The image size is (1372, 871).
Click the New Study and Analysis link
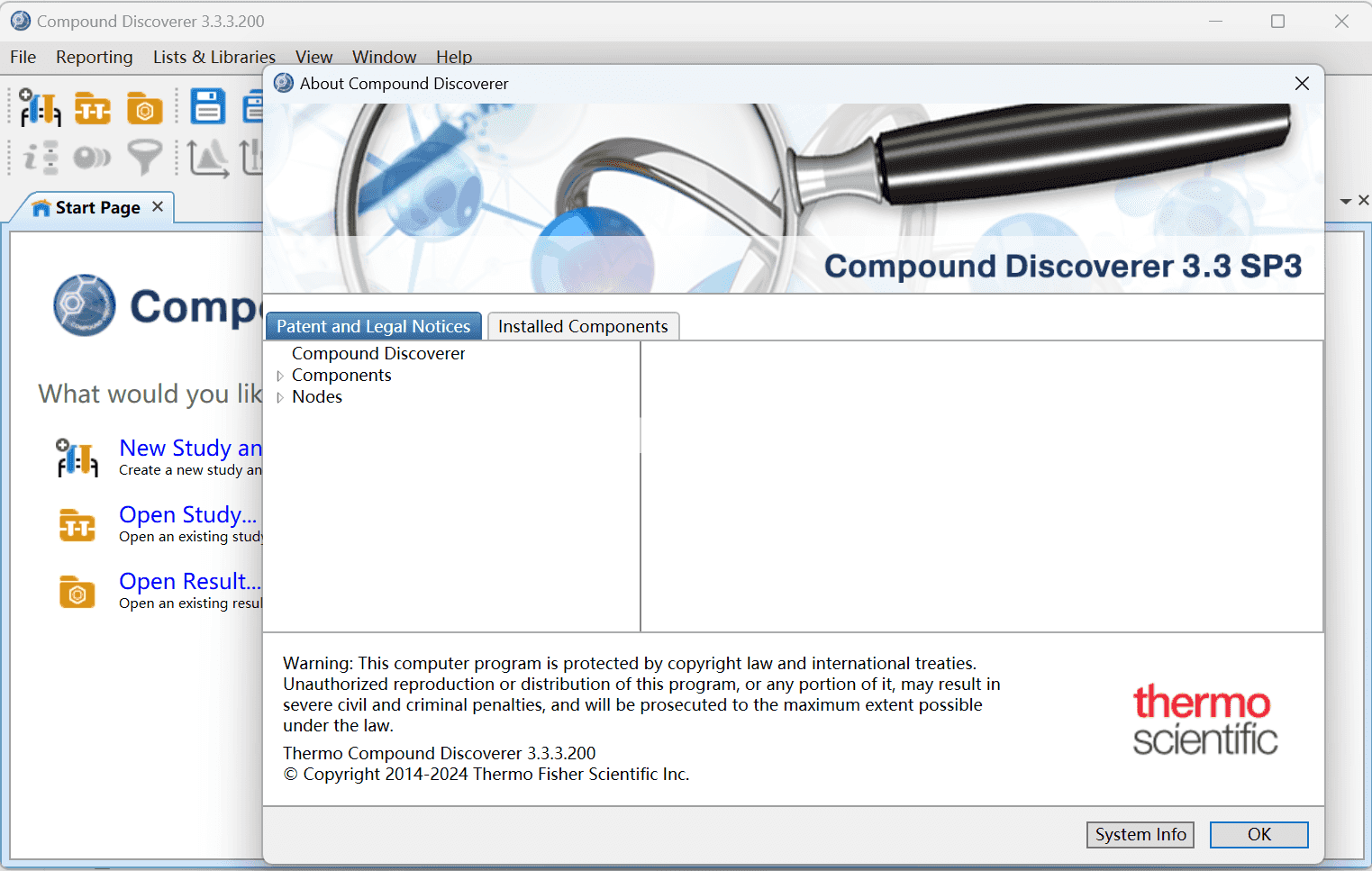[191, 448]
